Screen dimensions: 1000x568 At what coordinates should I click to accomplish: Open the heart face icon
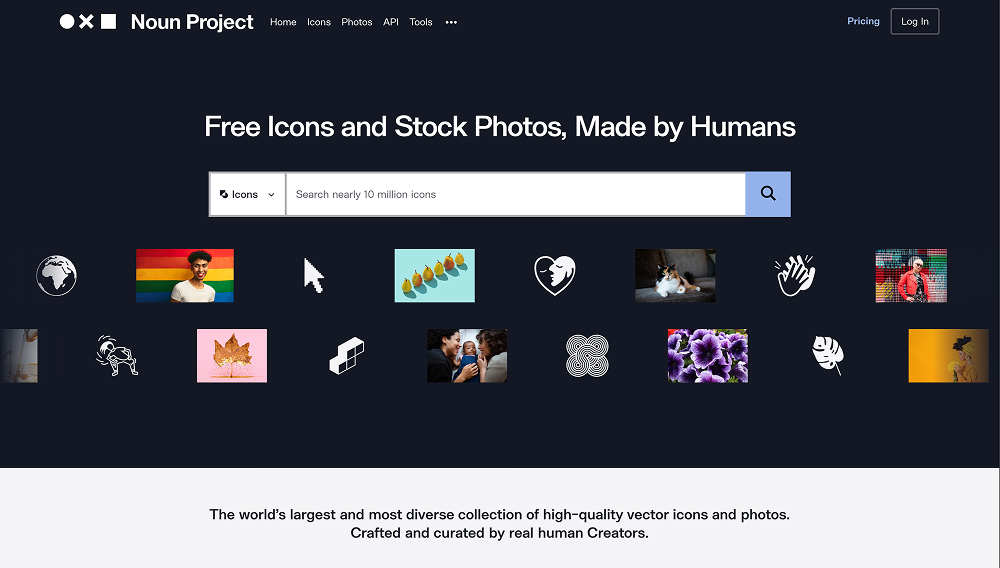click(x=555, y=275)
